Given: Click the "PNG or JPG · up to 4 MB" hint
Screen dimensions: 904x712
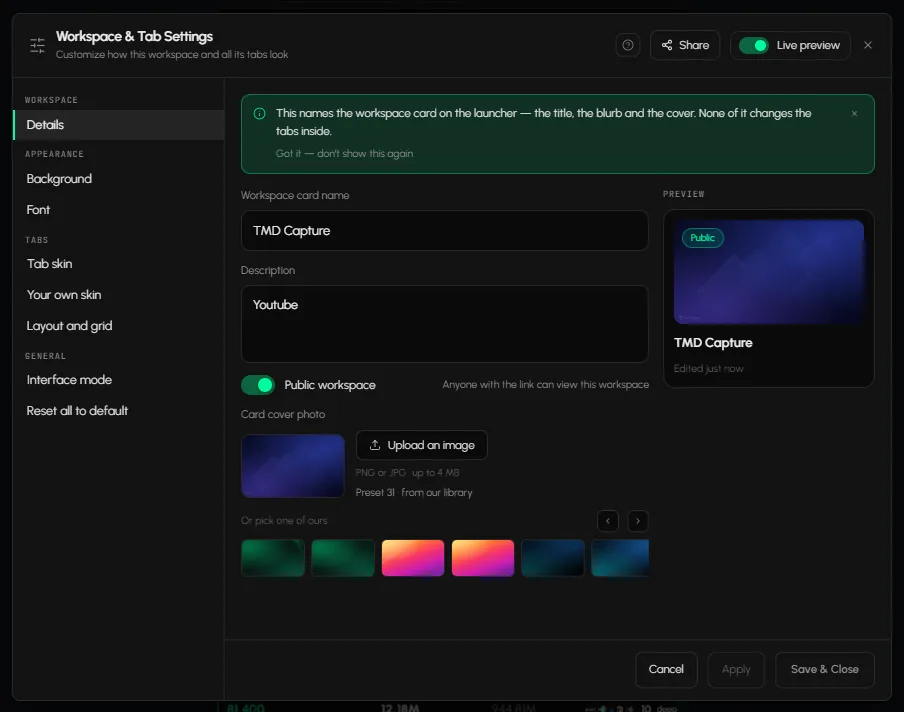Looking at the screenshot, I should [407, 473].
